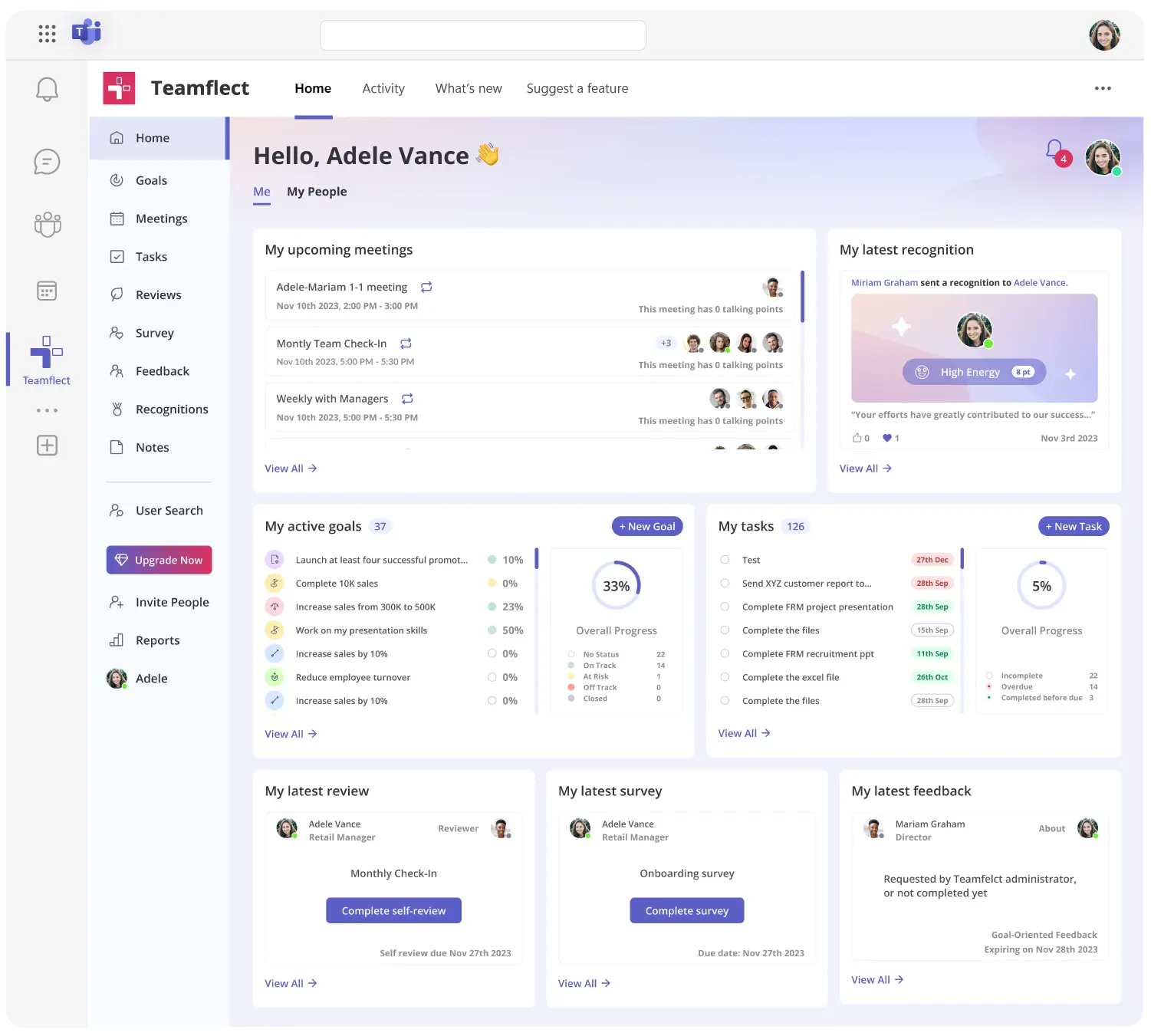This screenshot has height=1036, width=1151.
Task: View all tasks link
Action: pyautogui.click(x=744, y=733)
